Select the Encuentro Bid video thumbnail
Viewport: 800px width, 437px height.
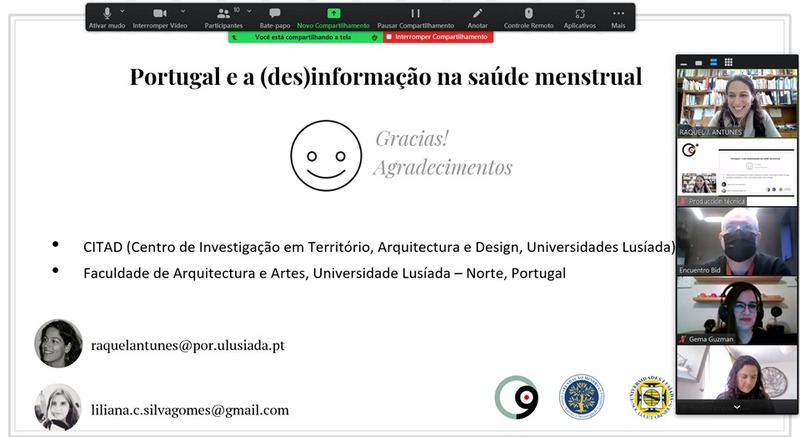(737, 240)
